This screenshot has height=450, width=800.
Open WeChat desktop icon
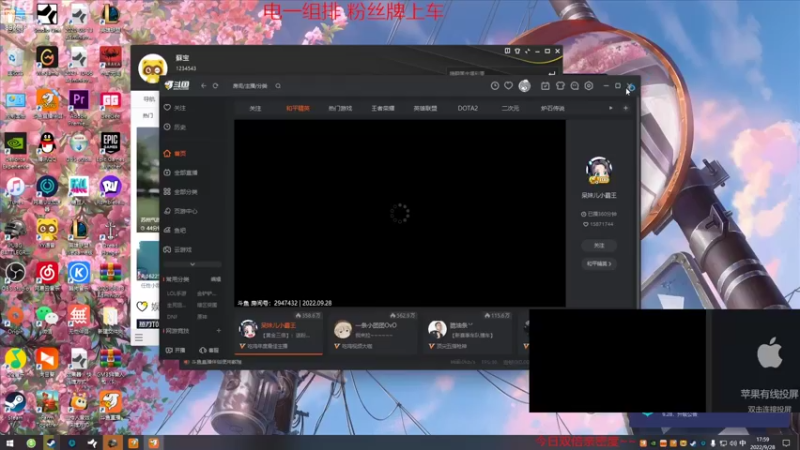47,317
